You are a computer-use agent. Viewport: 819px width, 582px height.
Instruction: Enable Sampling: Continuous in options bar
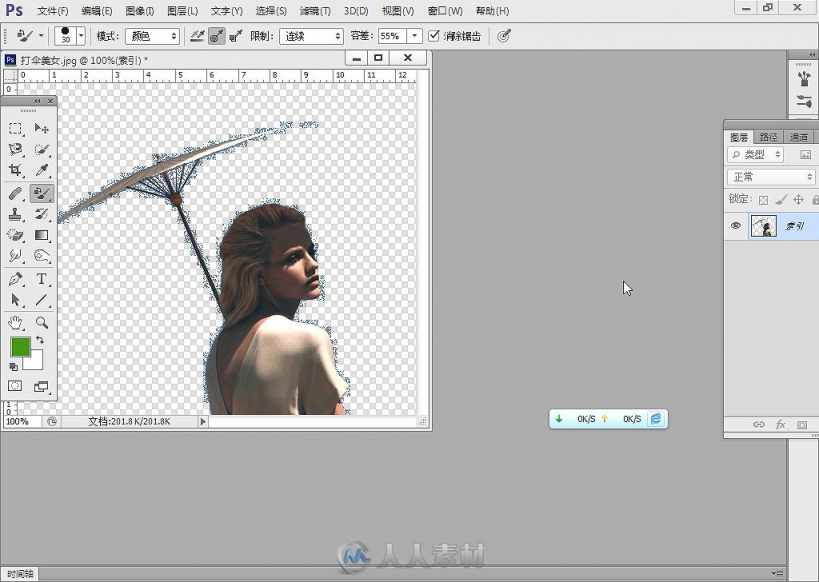[x=197, y=36]
